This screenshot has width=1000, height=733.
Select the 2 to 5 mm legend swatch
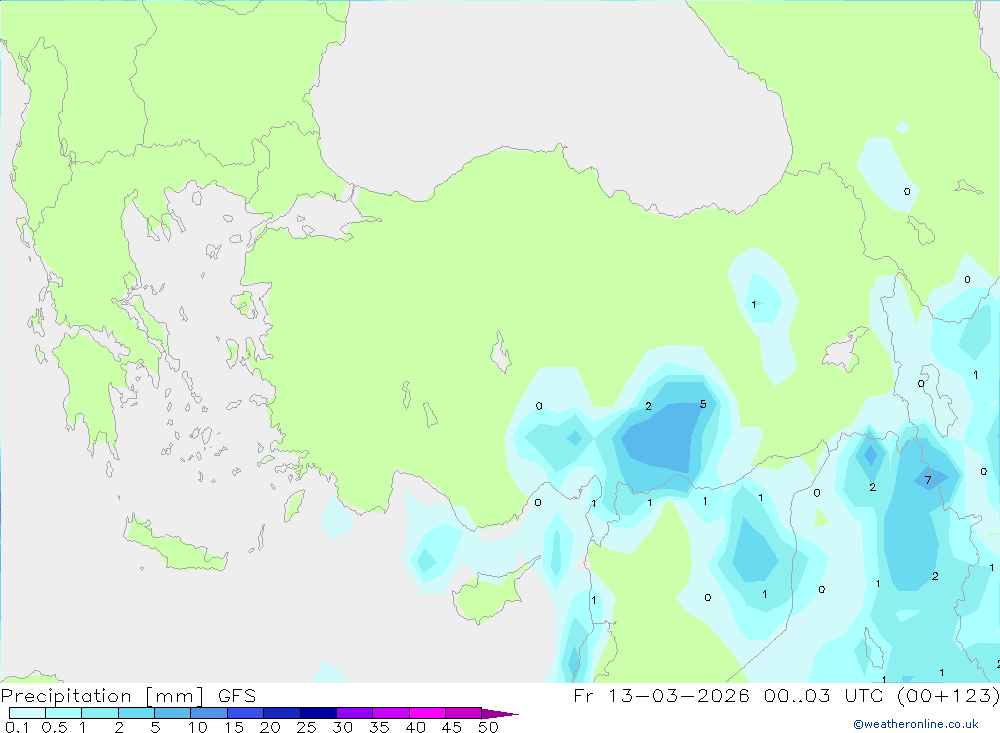pyautogui.click(x=136, y=713)
